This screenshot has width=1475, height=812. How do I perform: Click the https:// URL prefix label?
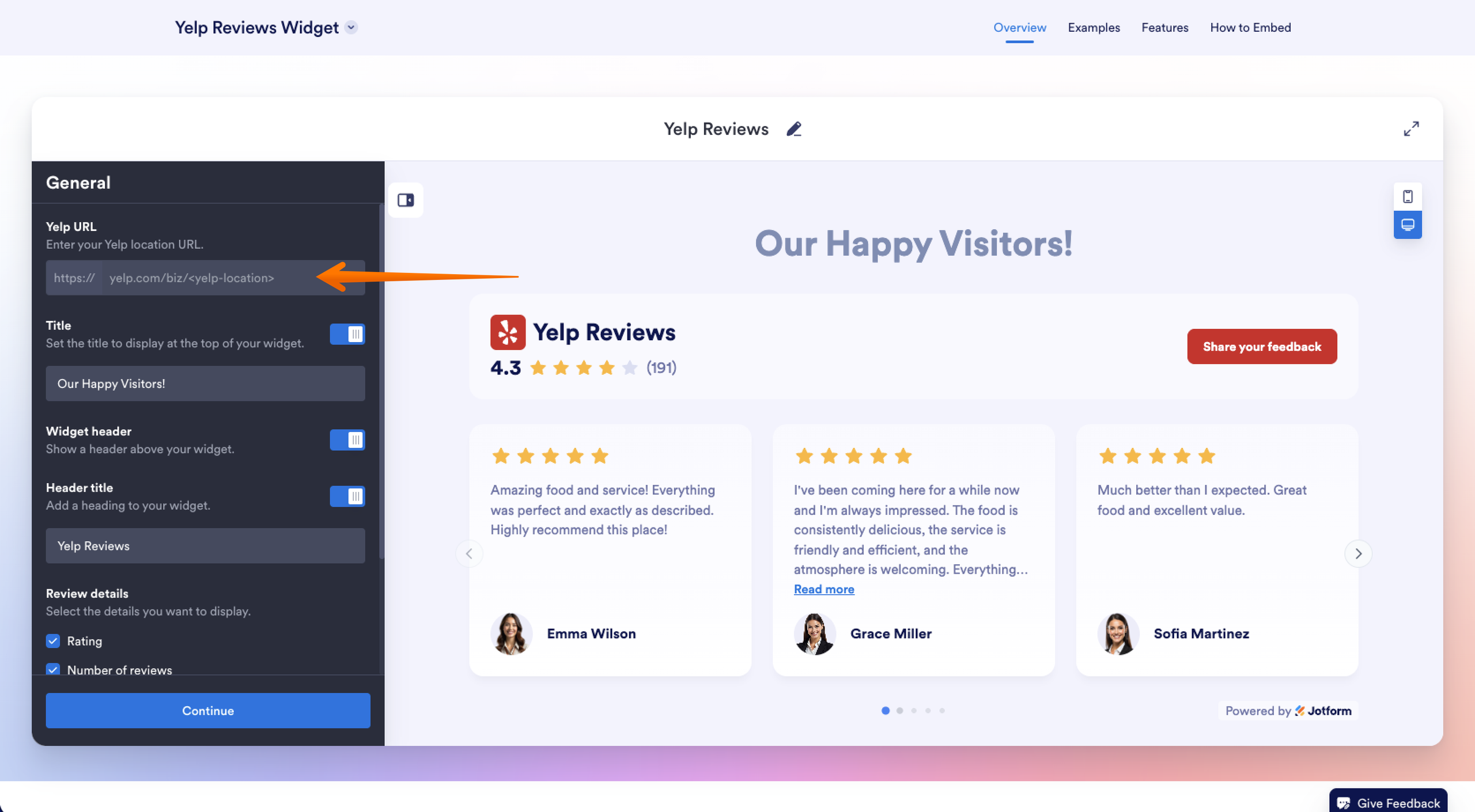[x=74, y=278]
